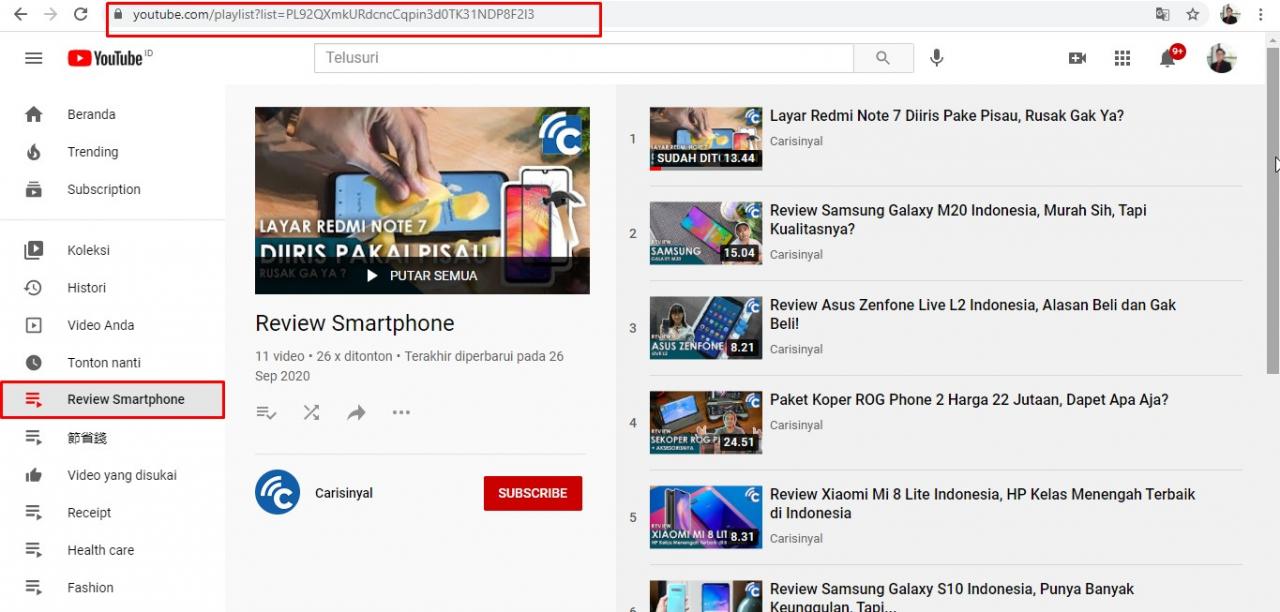This screenshot has width=1280, height=612.
Task: Open the YouTube account avatar menu
Action: coord(1221,58)
